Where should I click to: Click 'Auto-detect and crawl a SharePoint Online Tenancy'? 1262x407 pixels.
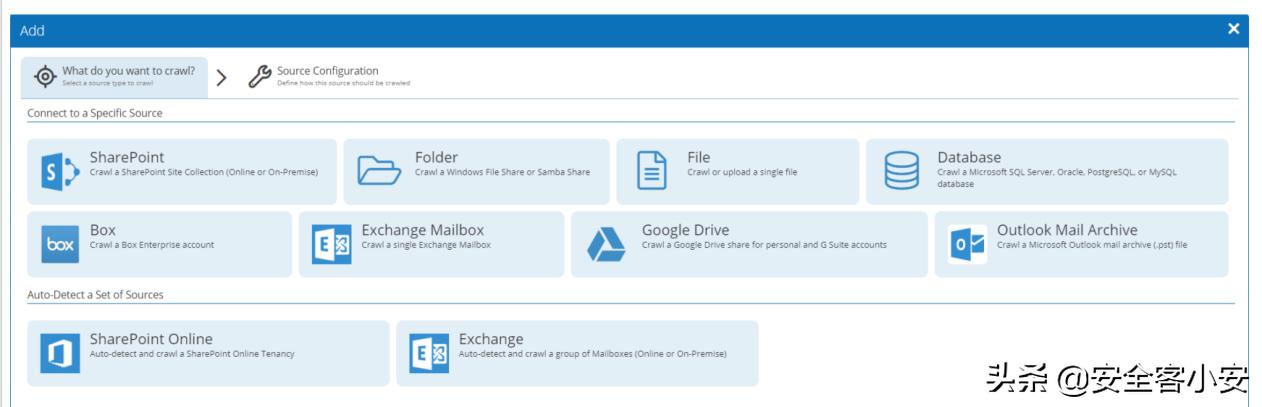(x=192, y=354)
